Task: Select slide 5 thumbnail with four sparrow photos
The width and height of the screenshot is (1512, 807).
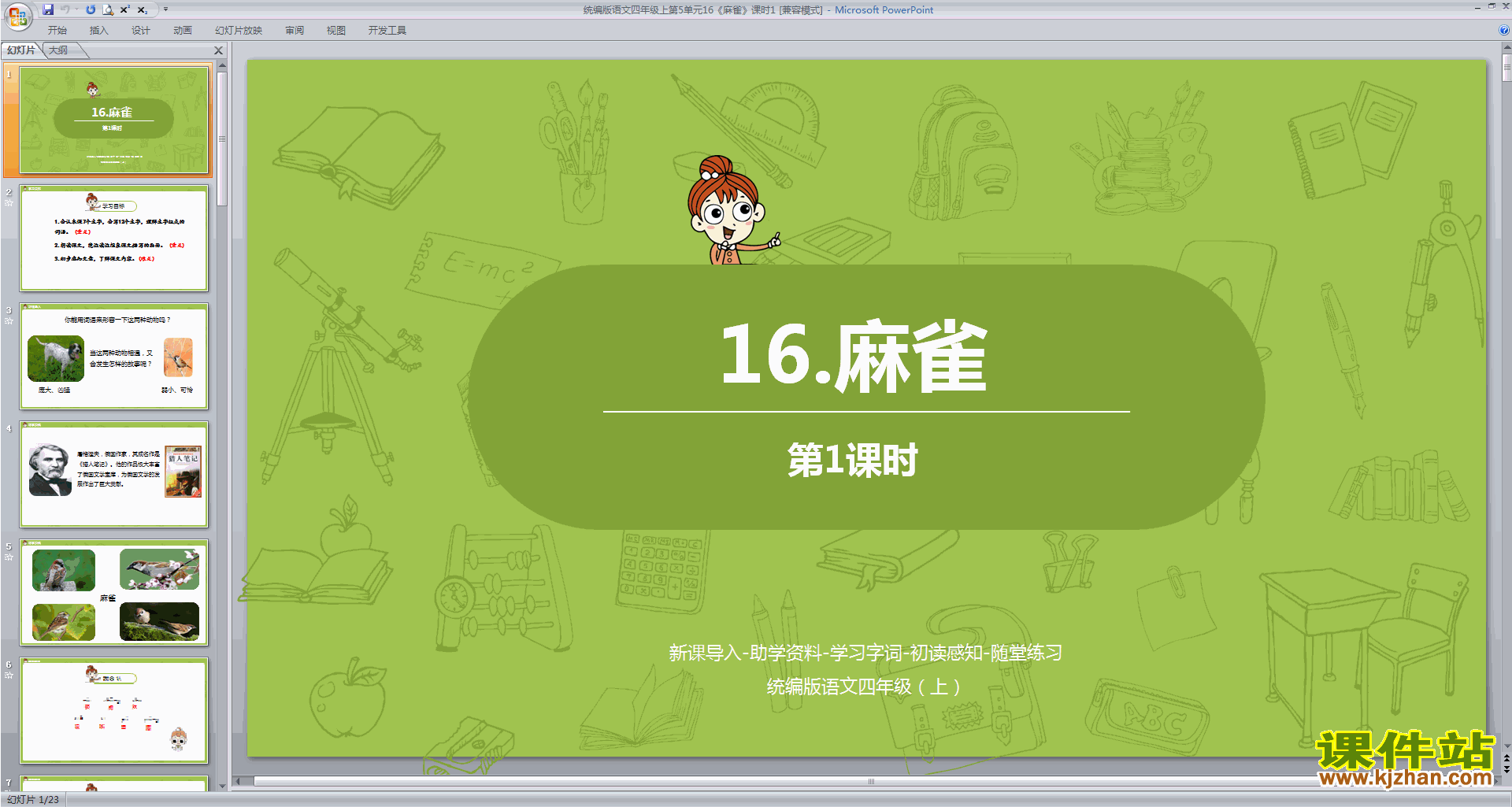Action: [x=114, y=593]
